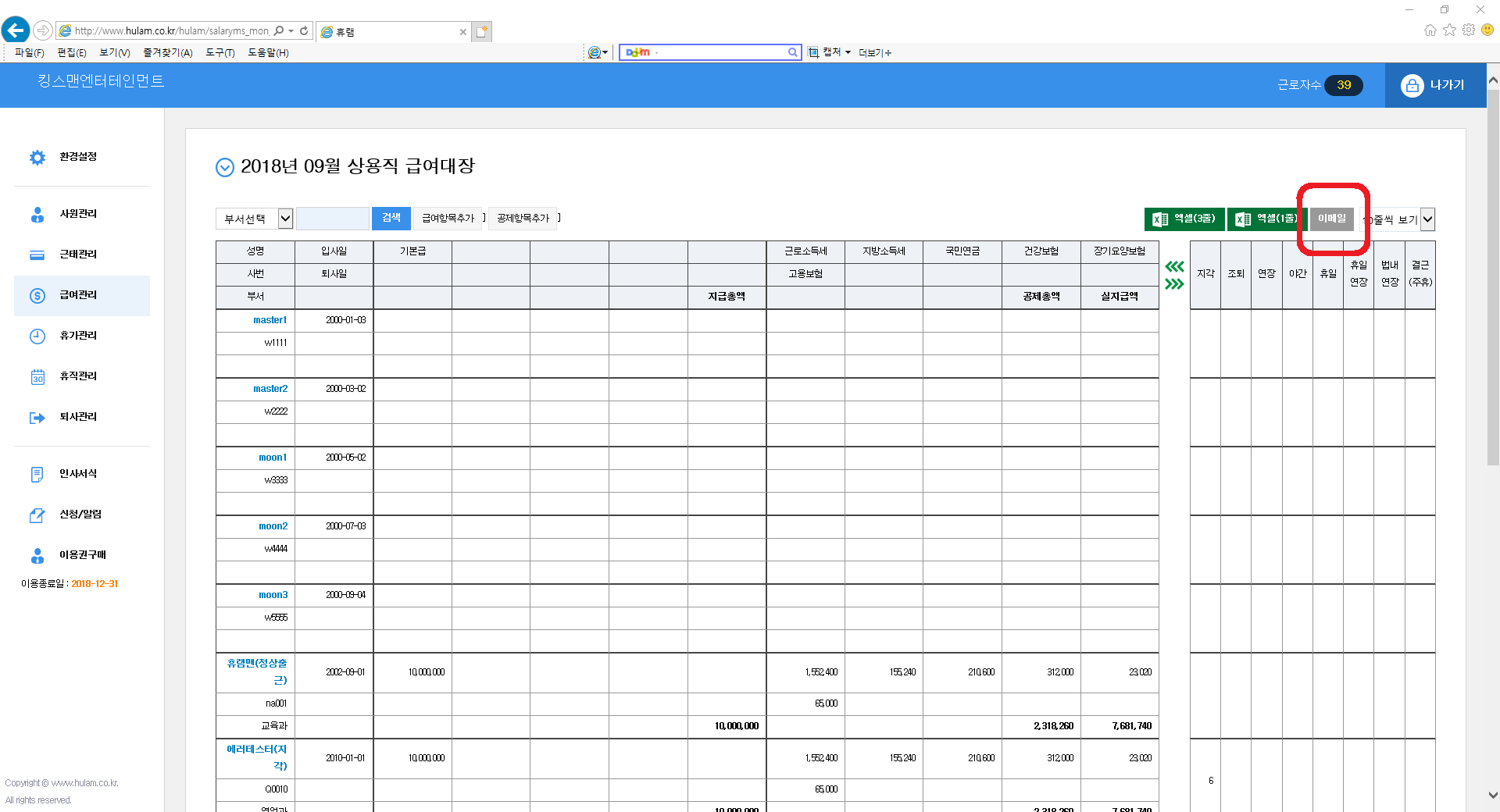
Task: Collapse columns with left green arrows
Action: click(x=1174, y=267)
